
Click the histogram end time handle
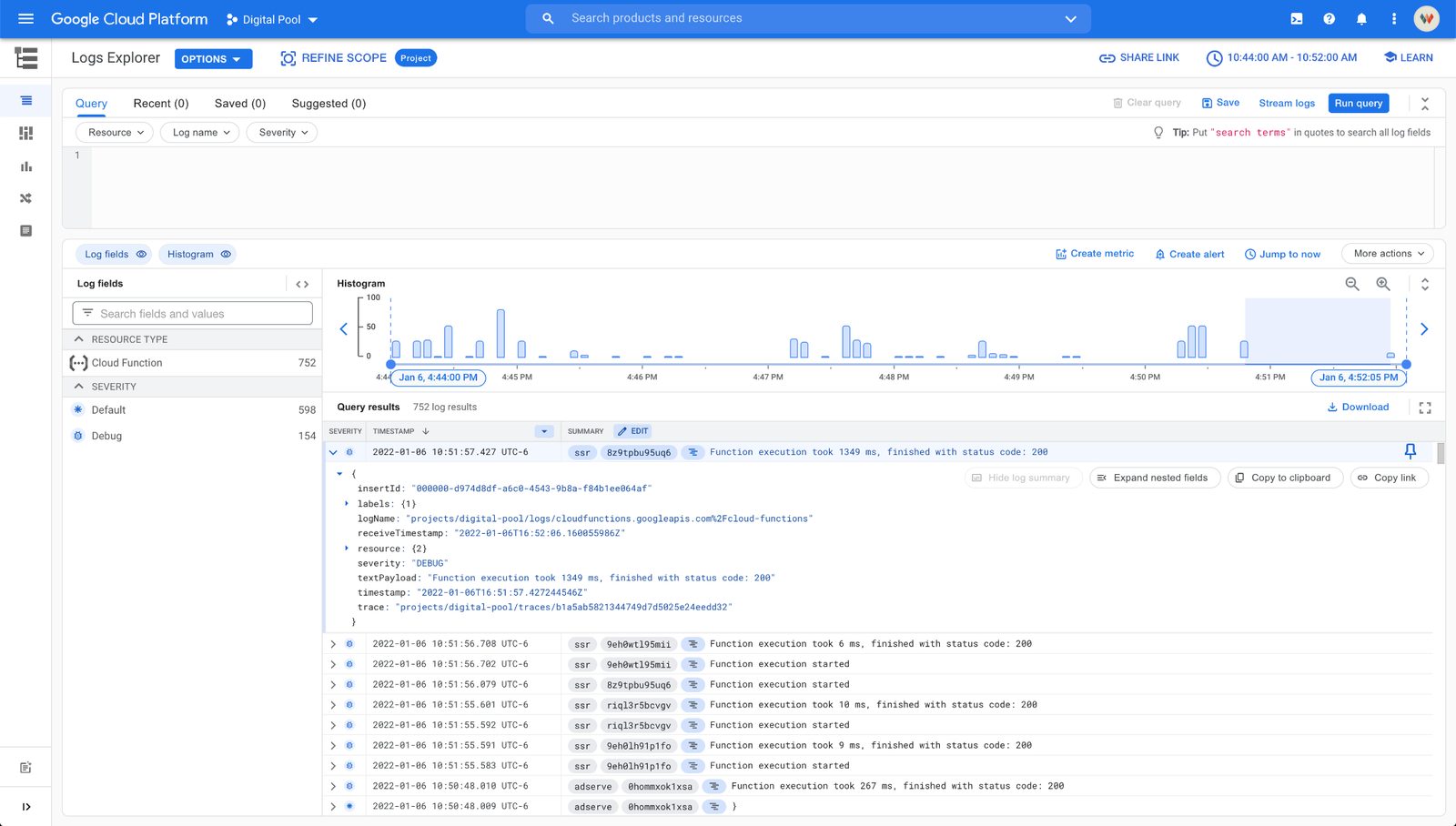[x=1406, y=364]
